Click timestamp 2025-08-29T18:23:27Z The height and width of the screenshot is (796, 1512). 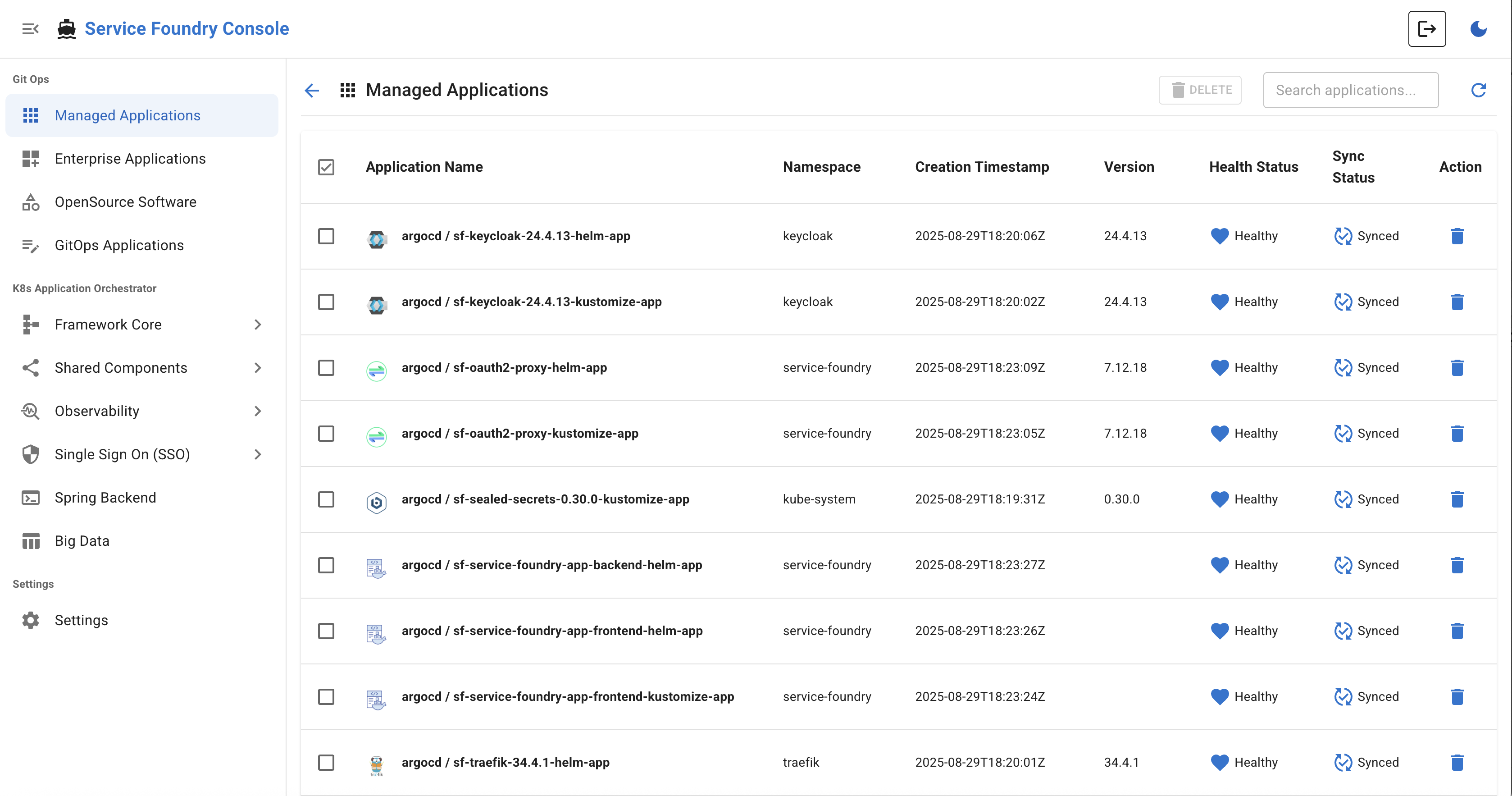point(979,565)
